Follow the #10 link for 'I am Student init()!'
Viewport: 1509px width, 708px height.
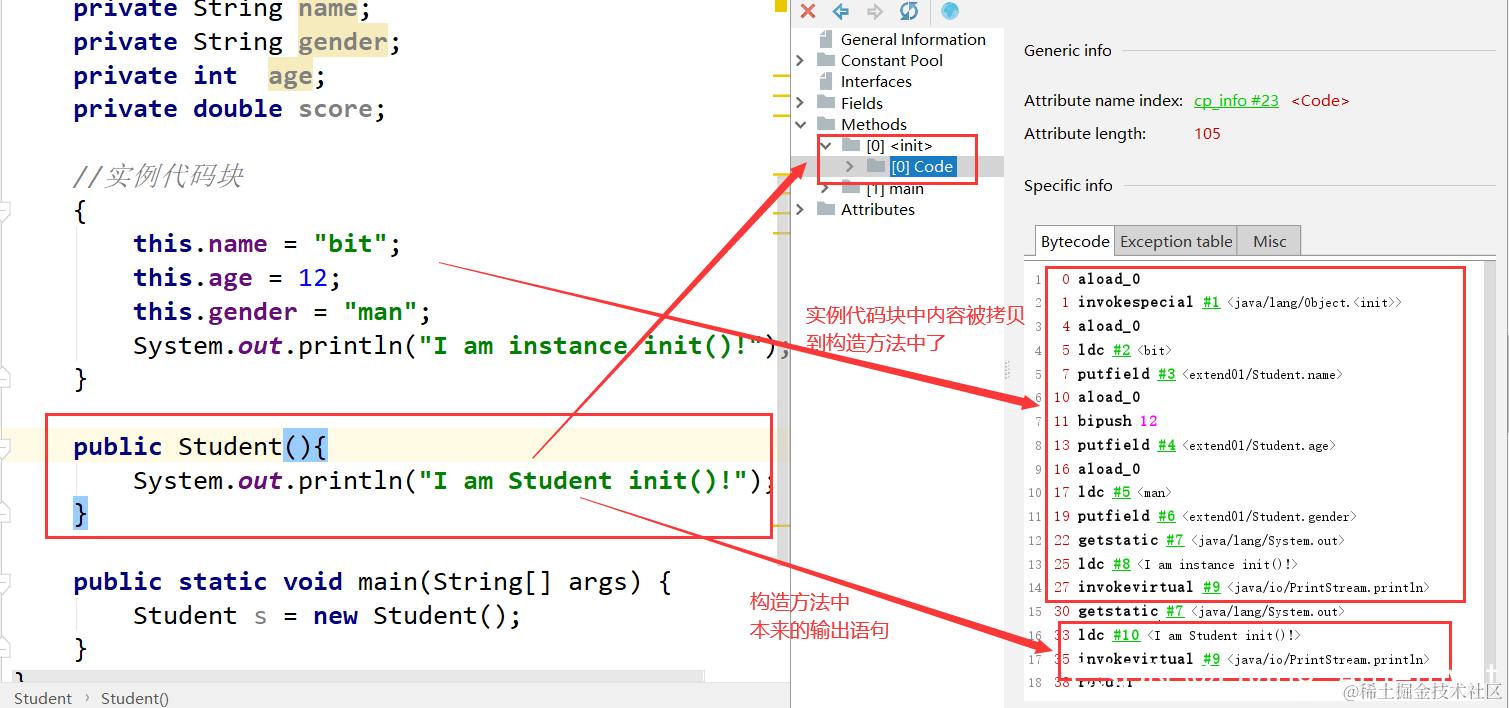tap(1126, 635)
